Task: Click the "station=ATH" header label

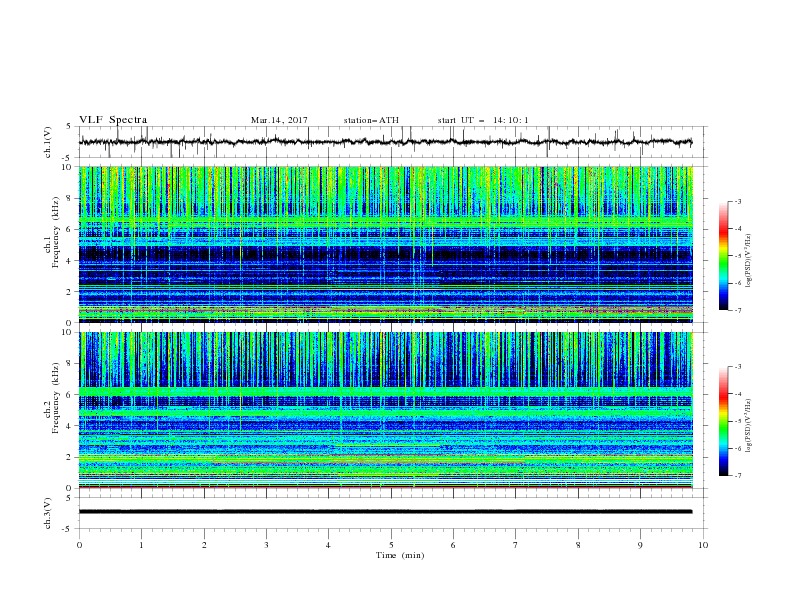Action: click(371, 120)
